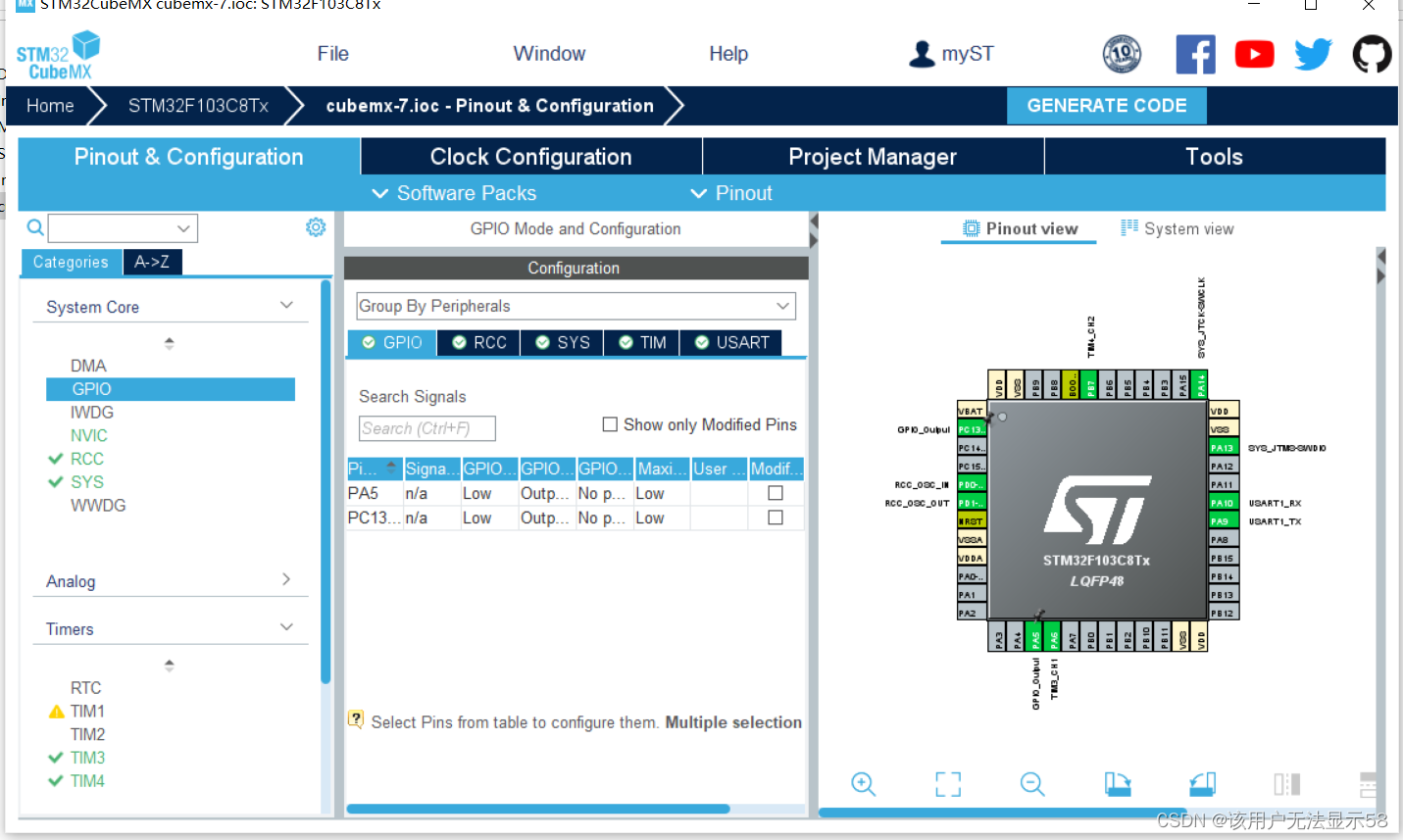
Task: Rotate the chip clockwise
Action: (x=1118, y=784)
